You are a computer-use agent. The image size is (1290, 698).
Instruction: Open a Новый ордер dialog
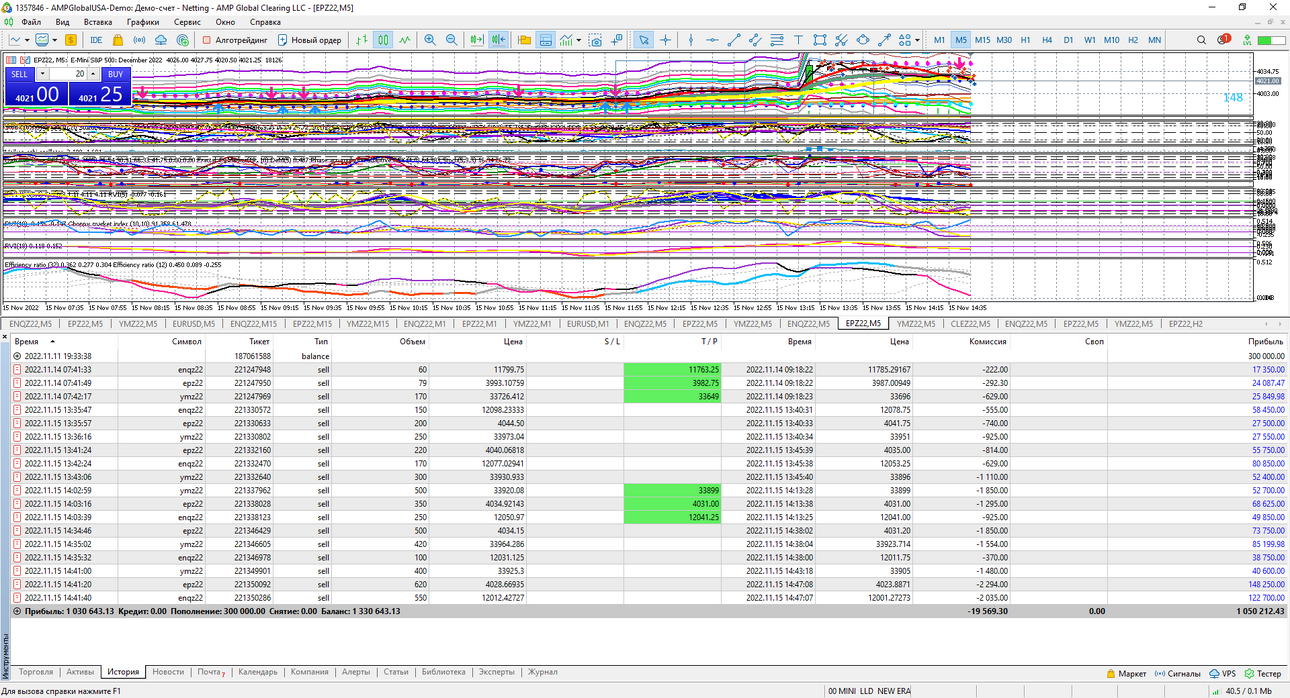(309, 40)
